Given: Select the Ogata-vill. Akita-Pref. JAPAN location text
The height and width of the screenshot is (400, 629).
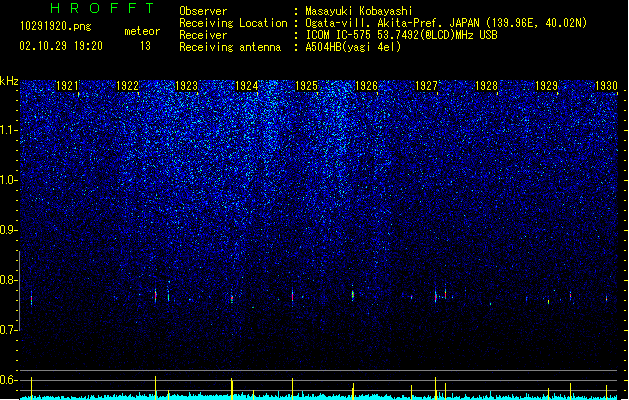Looking at the screenshot, I should 446,23.
